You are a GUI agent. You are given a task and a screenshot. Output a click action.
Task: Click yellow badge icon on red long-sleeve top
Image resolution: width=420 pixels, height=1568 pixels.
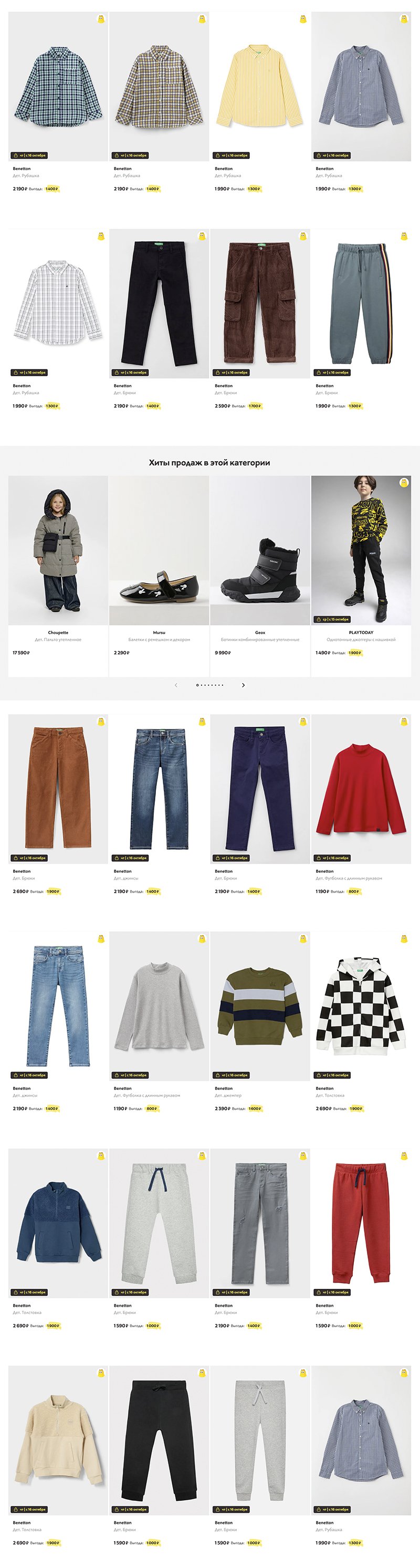coord(404,722)
